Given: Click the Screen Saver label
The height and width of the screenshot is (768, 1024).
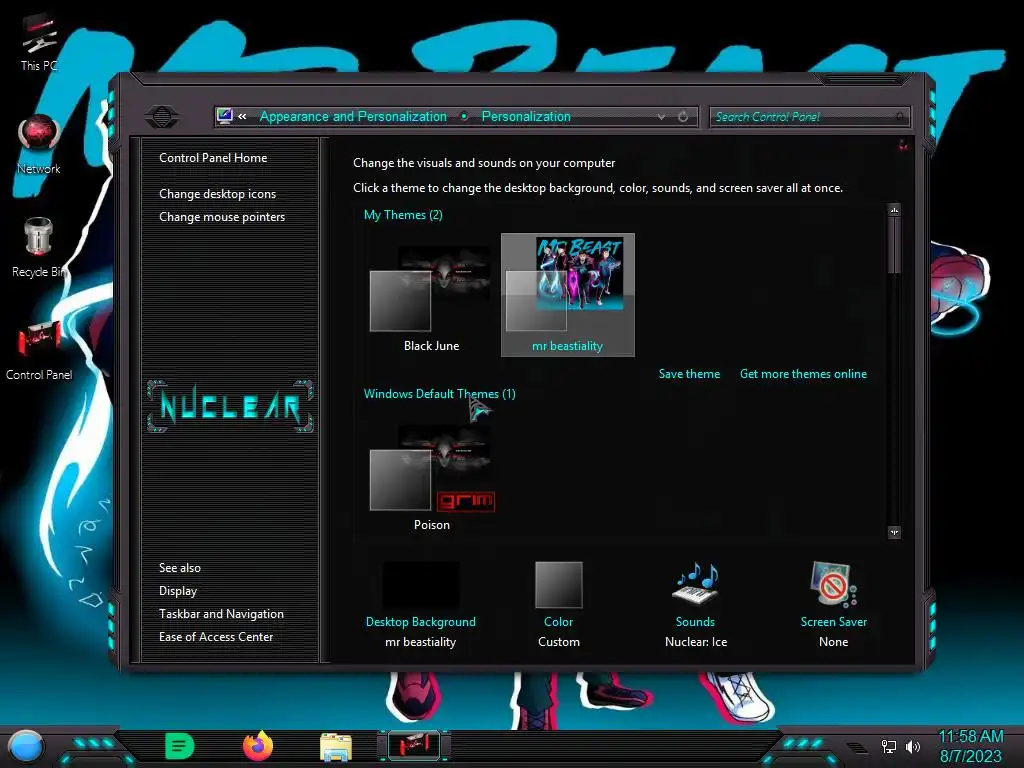Looking at the screenshot, I should (x=834, y=622).
